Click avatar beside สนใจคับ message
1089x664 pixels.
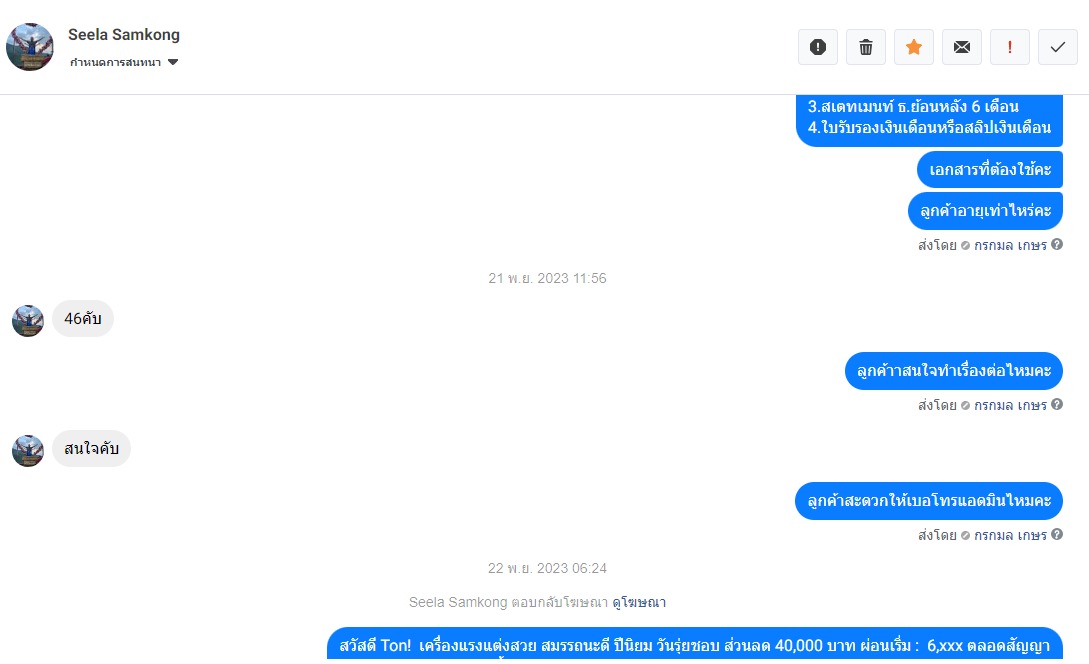point(28,451)
